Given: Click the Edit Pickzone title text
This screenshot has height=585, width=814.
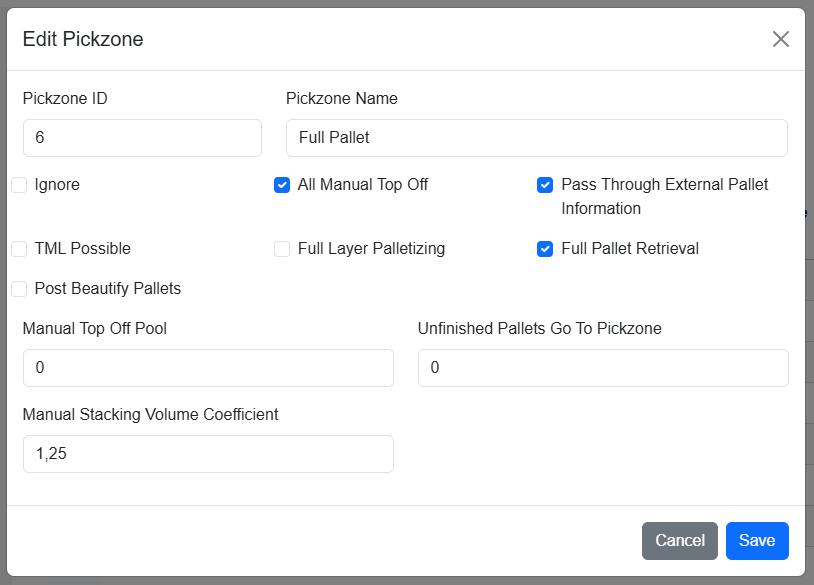Looking at the screenshot, I should [x=83, y=39].
